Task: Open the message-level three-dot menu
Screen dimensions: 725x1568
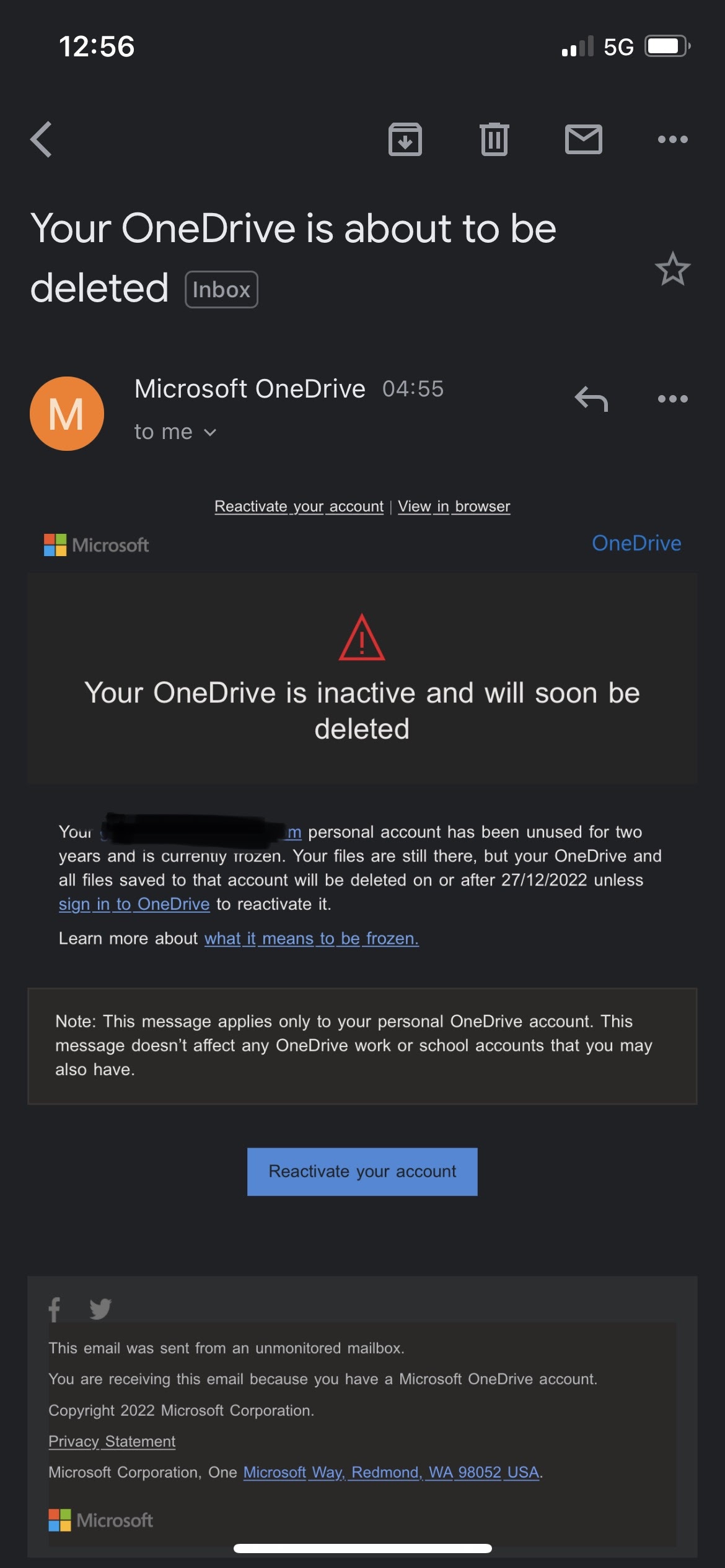Action: point(674,399)
